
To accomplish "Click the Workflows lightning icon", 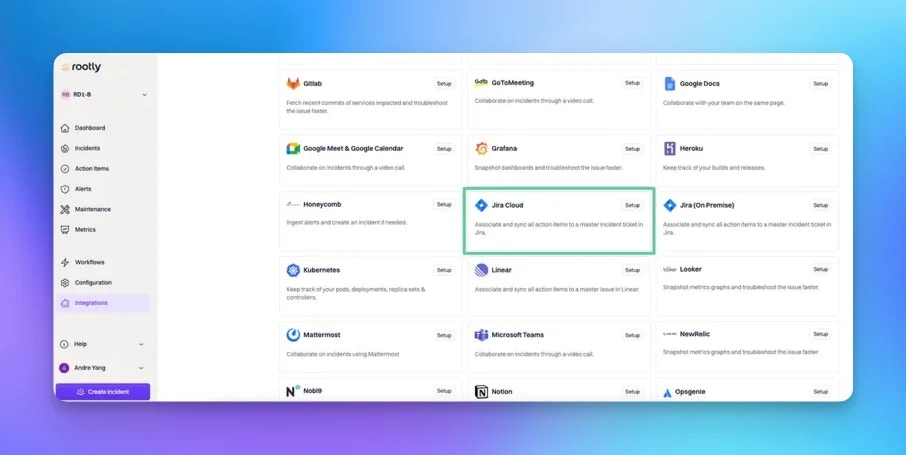I will click(65, 262).
